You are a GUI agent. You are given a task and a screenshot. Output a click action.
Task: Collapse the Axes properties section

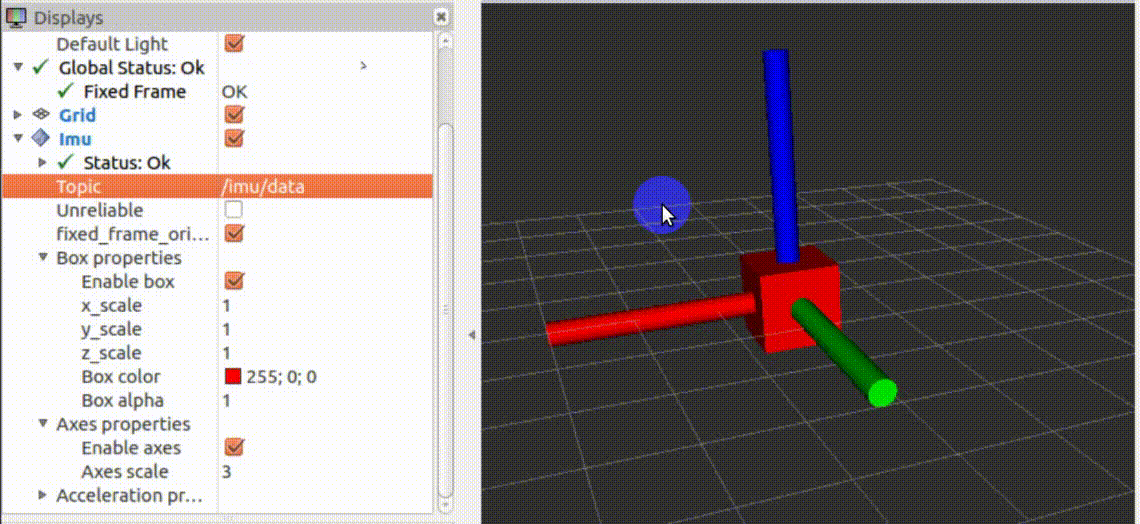click(43, 423)
